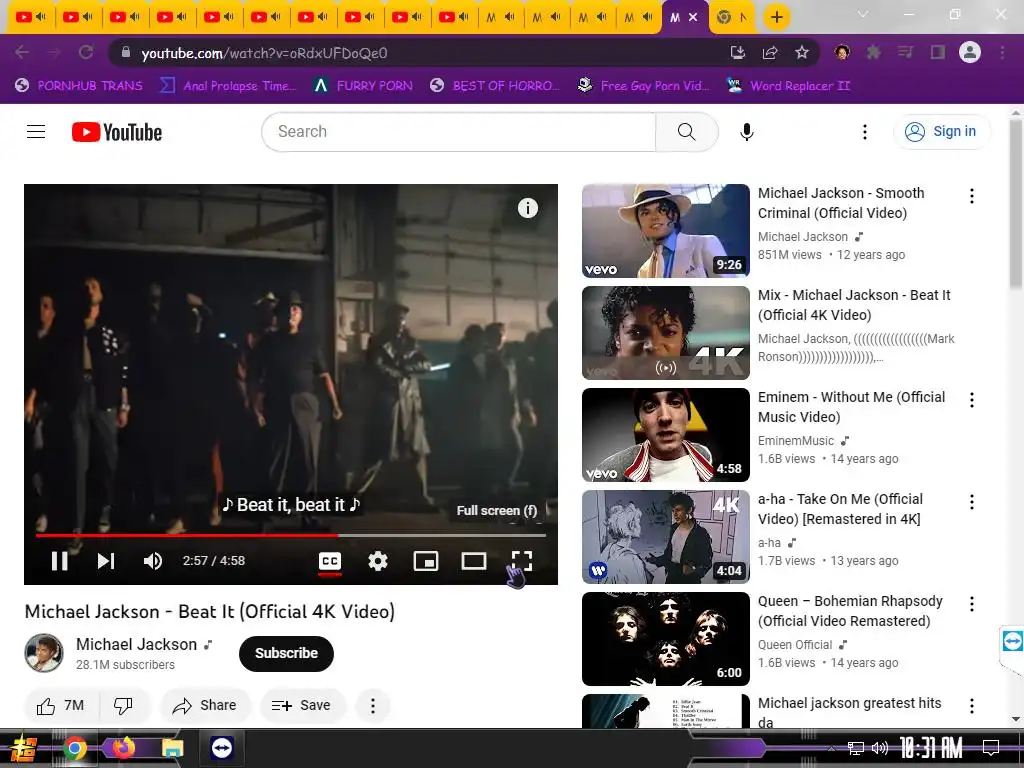Open Smooth Criminal video thumbnail
Screen dimensions: 1024x768
(665, 231)
